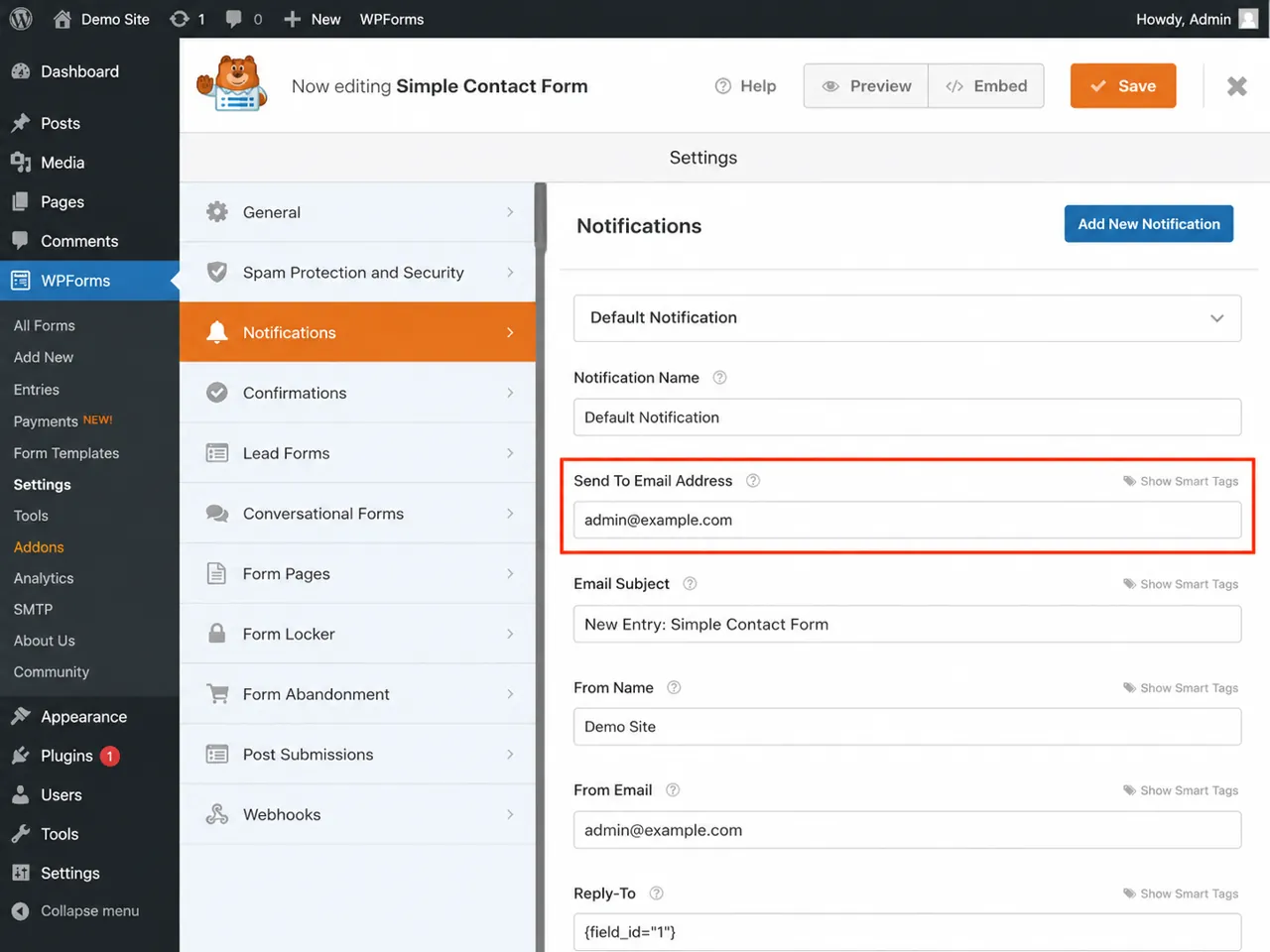Image resolution: width=1270 pixels, height=952 pixels.
Task: Show Smart Tags for Send To Email Address
Action: pyautogui.click(x=1181, y=481)
